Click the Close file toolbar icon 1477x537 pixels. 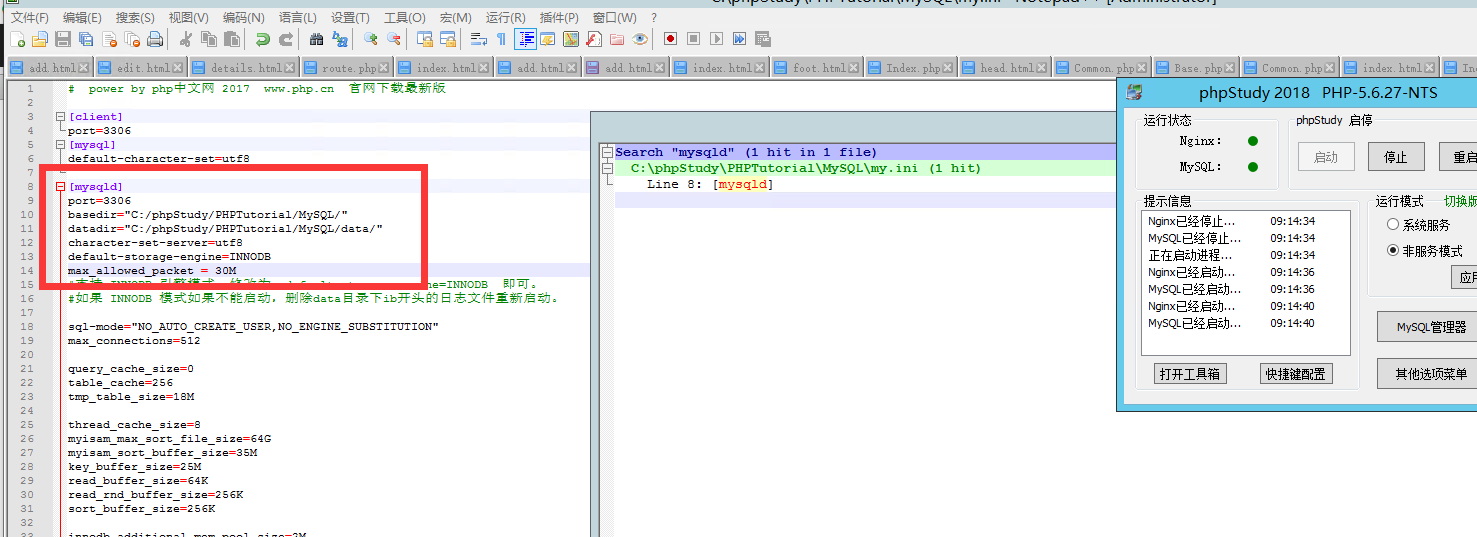coord(109,39)
